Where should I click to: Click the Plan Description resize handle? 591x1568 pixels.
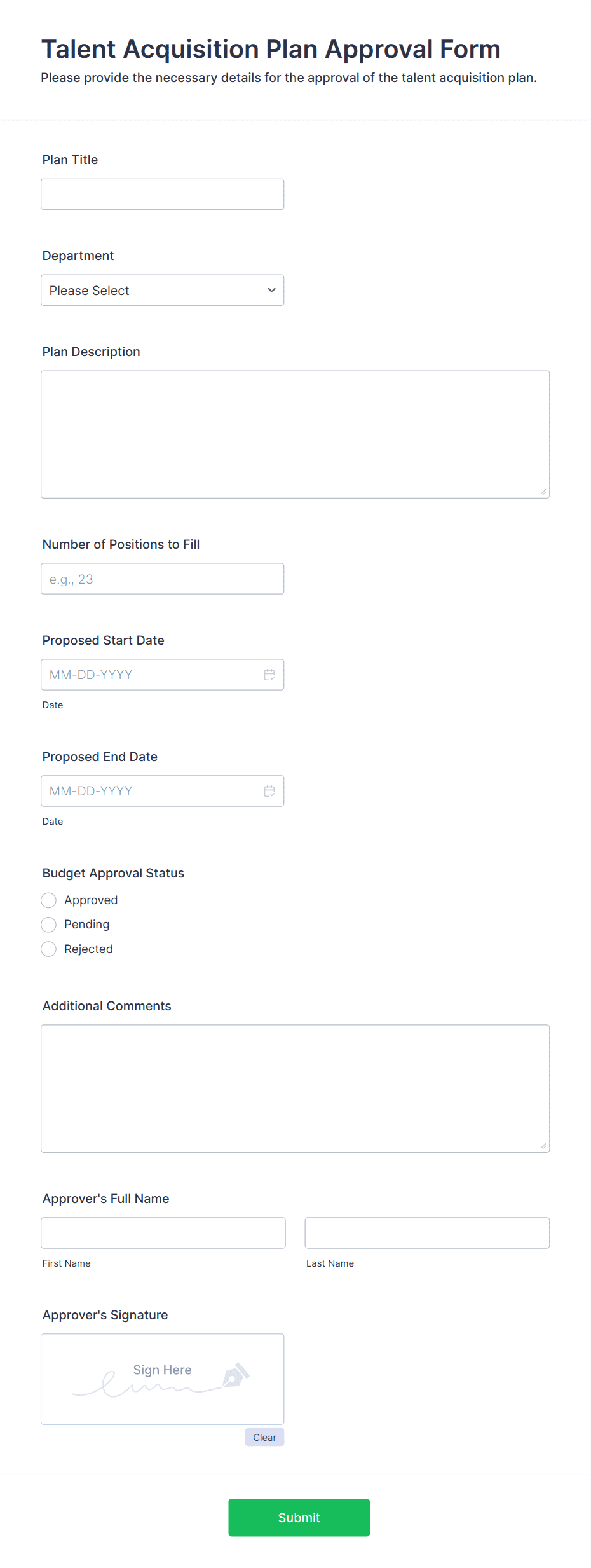(x=543, y=492)
